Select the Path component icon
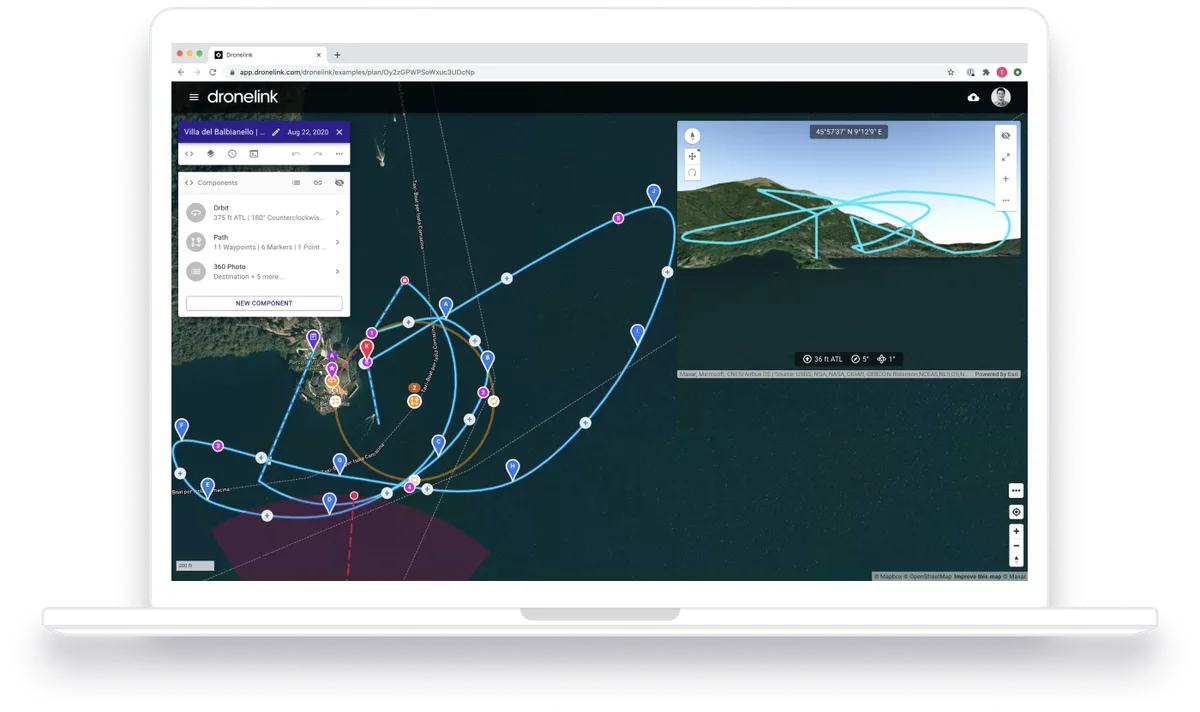1200x712 pixels. 195,242
